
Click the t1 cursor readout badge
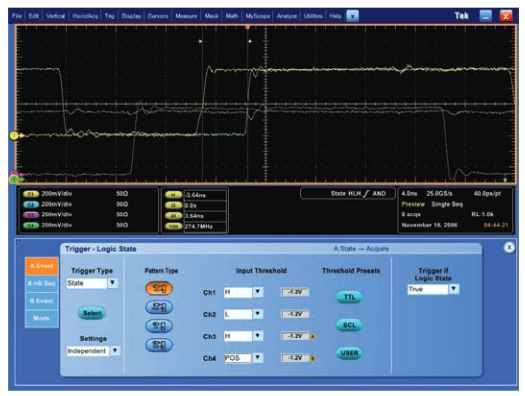(173, 195)
